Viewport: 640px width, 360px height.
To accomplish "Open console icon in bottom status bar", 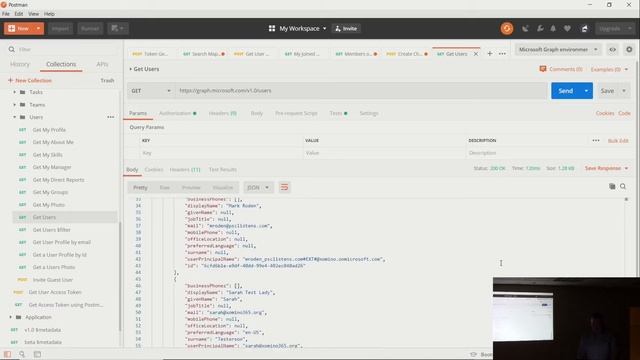I will click(37, 354).
